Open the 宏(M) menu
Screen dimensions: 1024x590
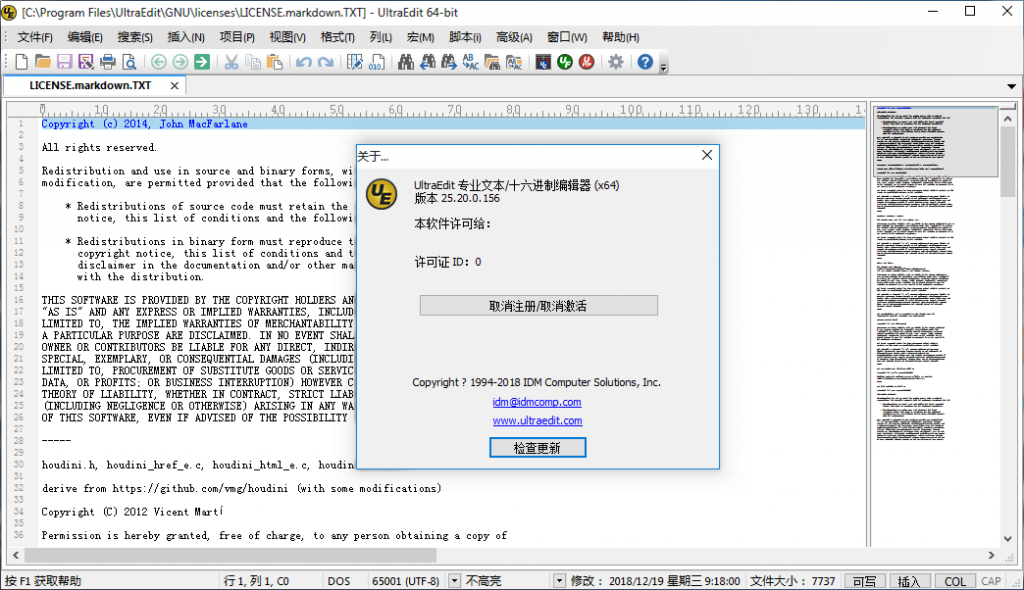421,37
